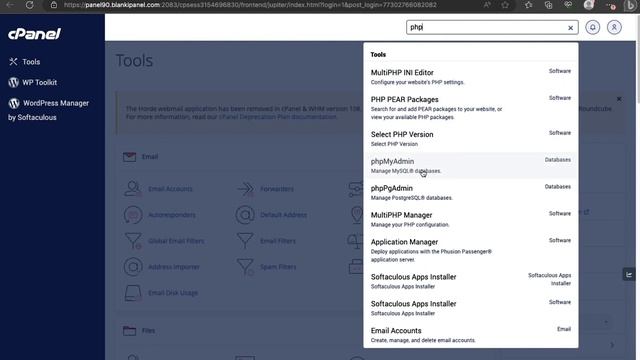Click the Software tag beside MultiPHP INI Editor
Screen dimensions: 640x360
560,71
